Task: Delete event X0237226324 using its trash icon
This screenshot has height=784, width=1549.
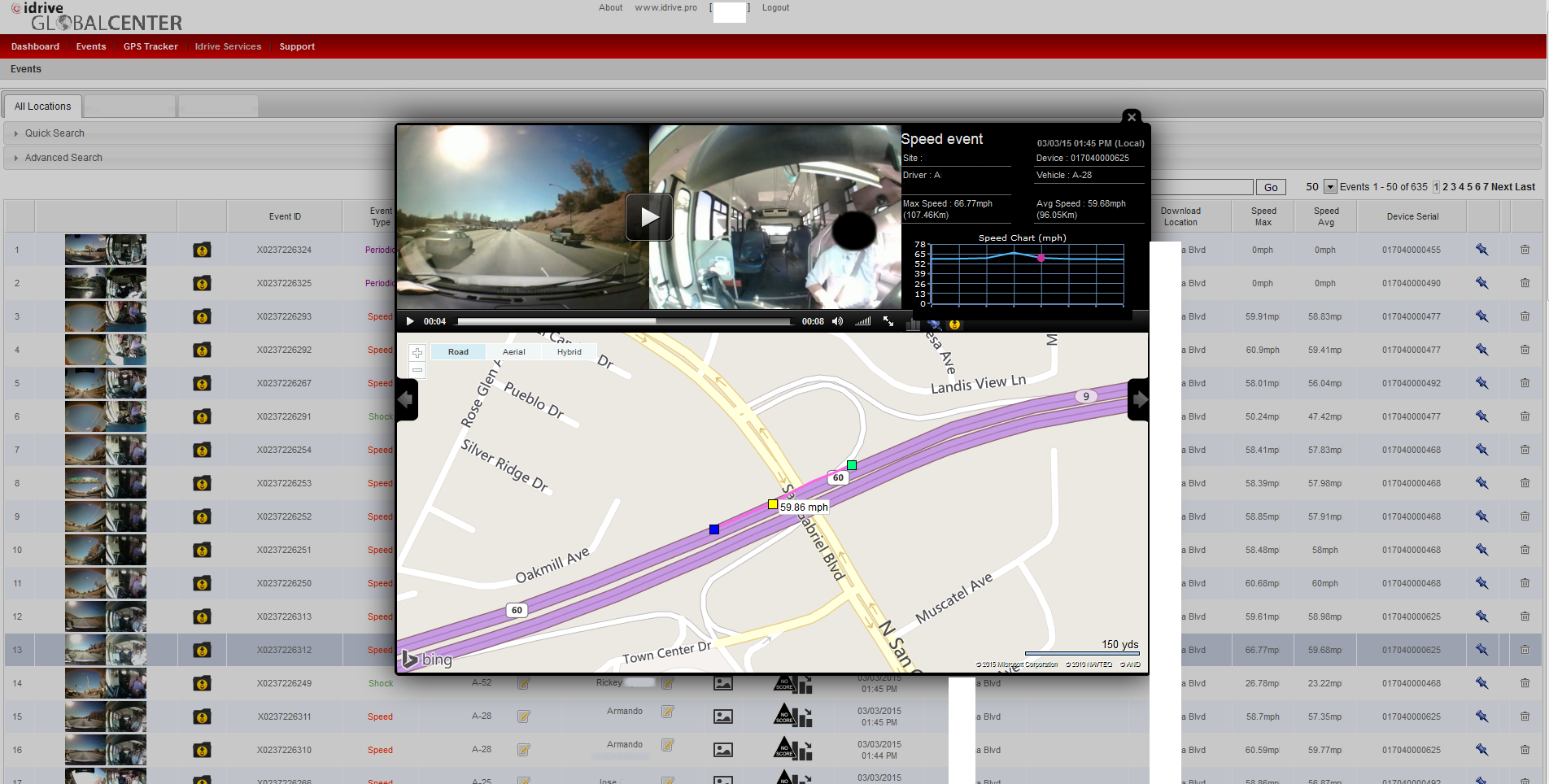Action: (1525, 250)
